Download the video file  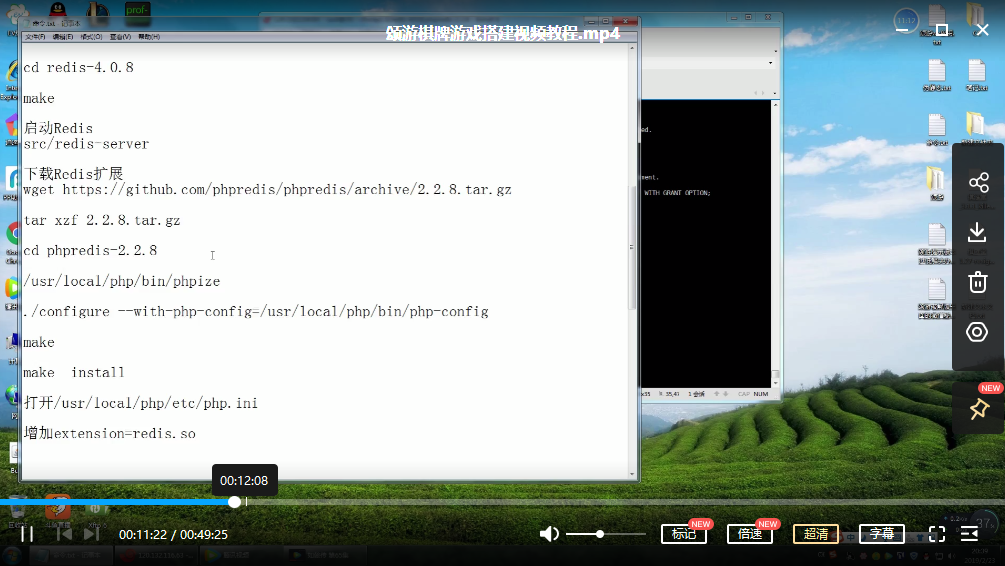pyautogui.click(x=978, y=232)
